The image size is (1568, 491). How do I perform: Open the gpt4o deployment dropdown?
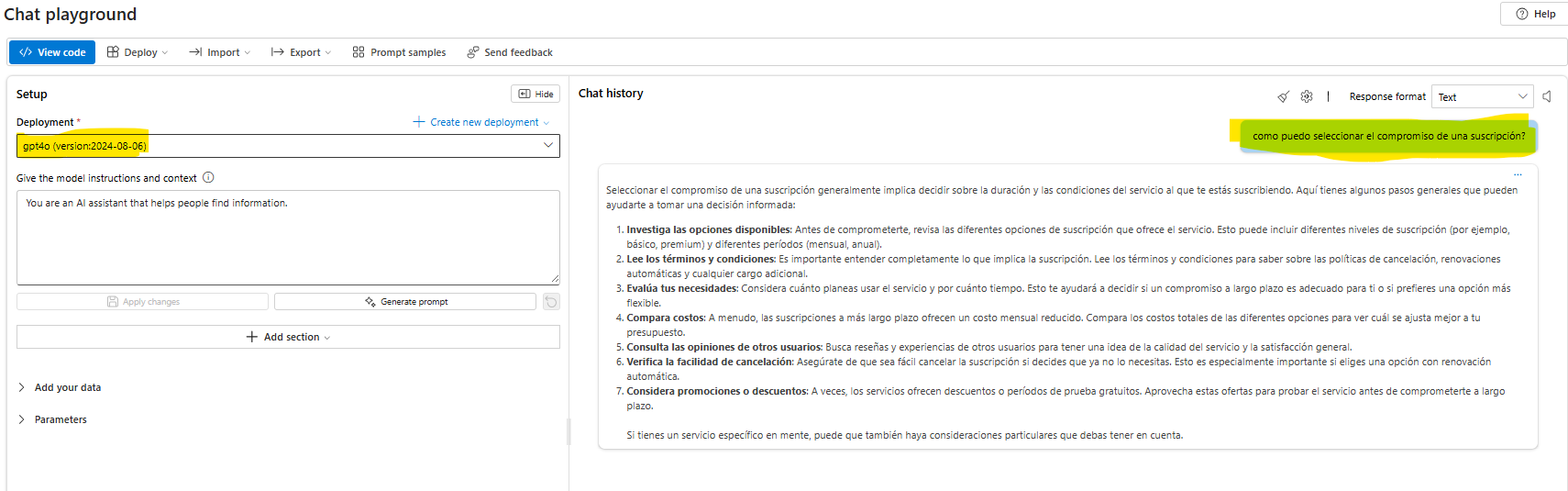click(288, 146)
